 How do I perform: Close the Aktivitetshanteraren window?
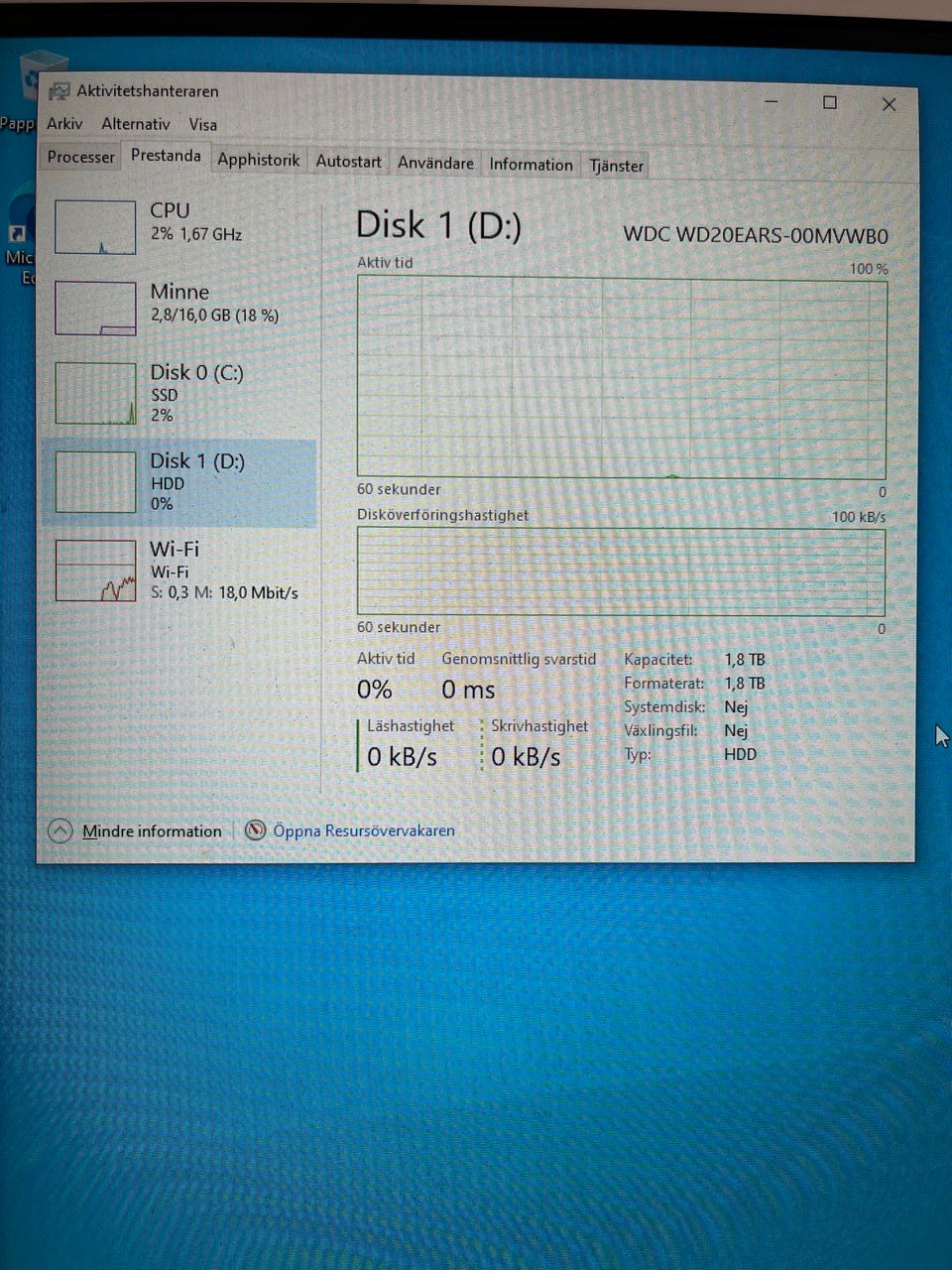coord(889,104)
